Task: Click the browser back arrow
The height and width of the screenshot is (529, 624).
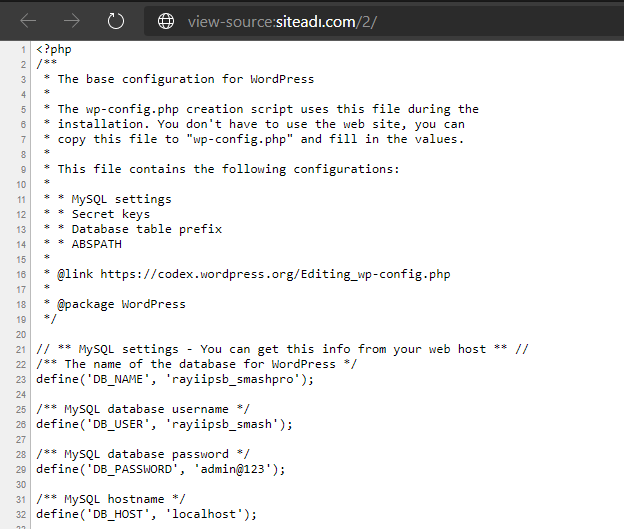Action: point(28,21)
